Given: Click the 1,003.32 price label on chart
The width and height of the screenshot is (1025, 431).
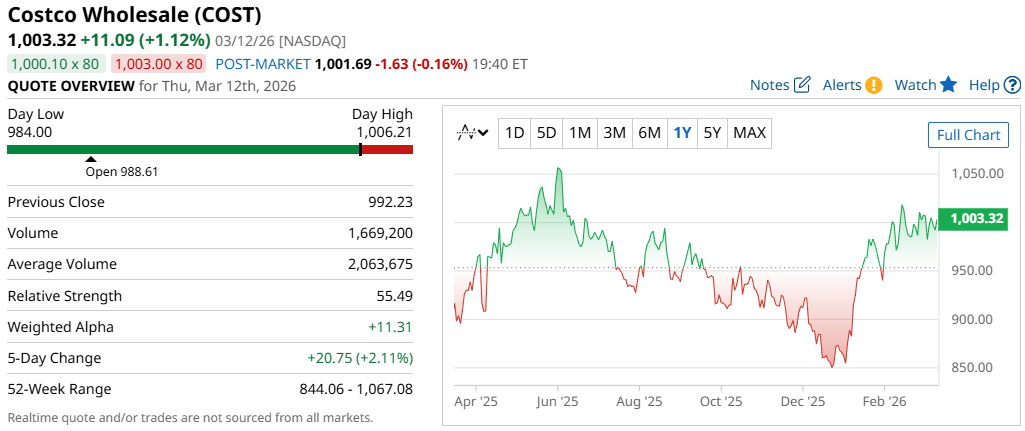Looking at the screenshot, I should (975, 219).
